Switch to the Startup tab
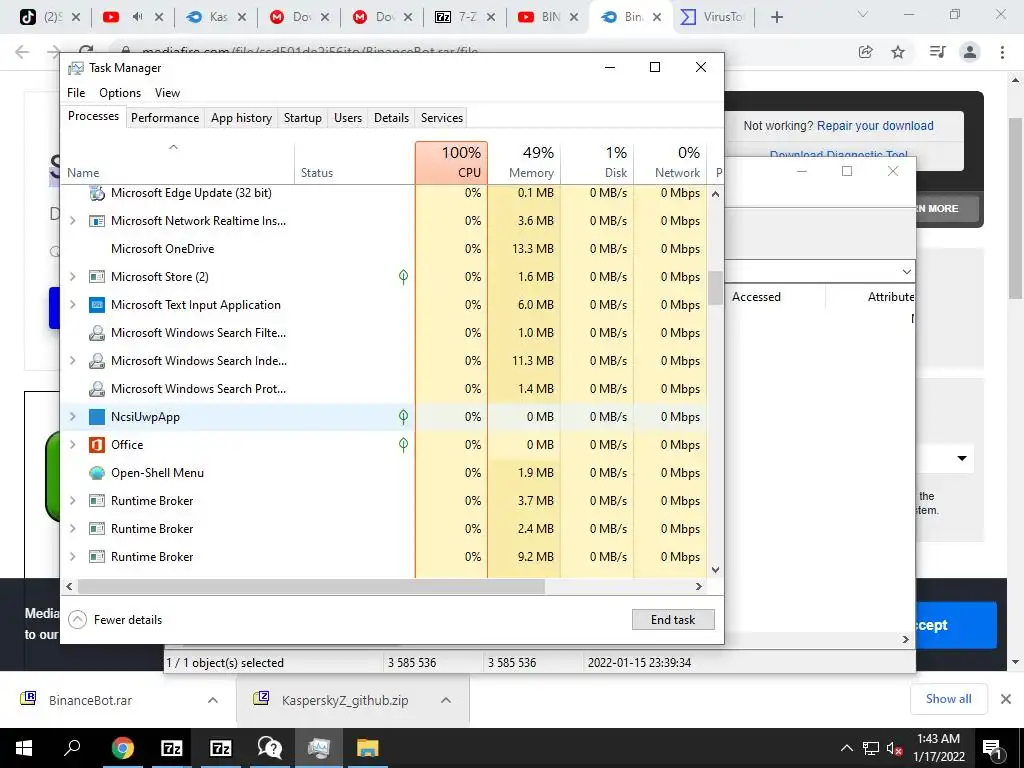This screenshot has height=768, width=1024. [x=302, y=118]
